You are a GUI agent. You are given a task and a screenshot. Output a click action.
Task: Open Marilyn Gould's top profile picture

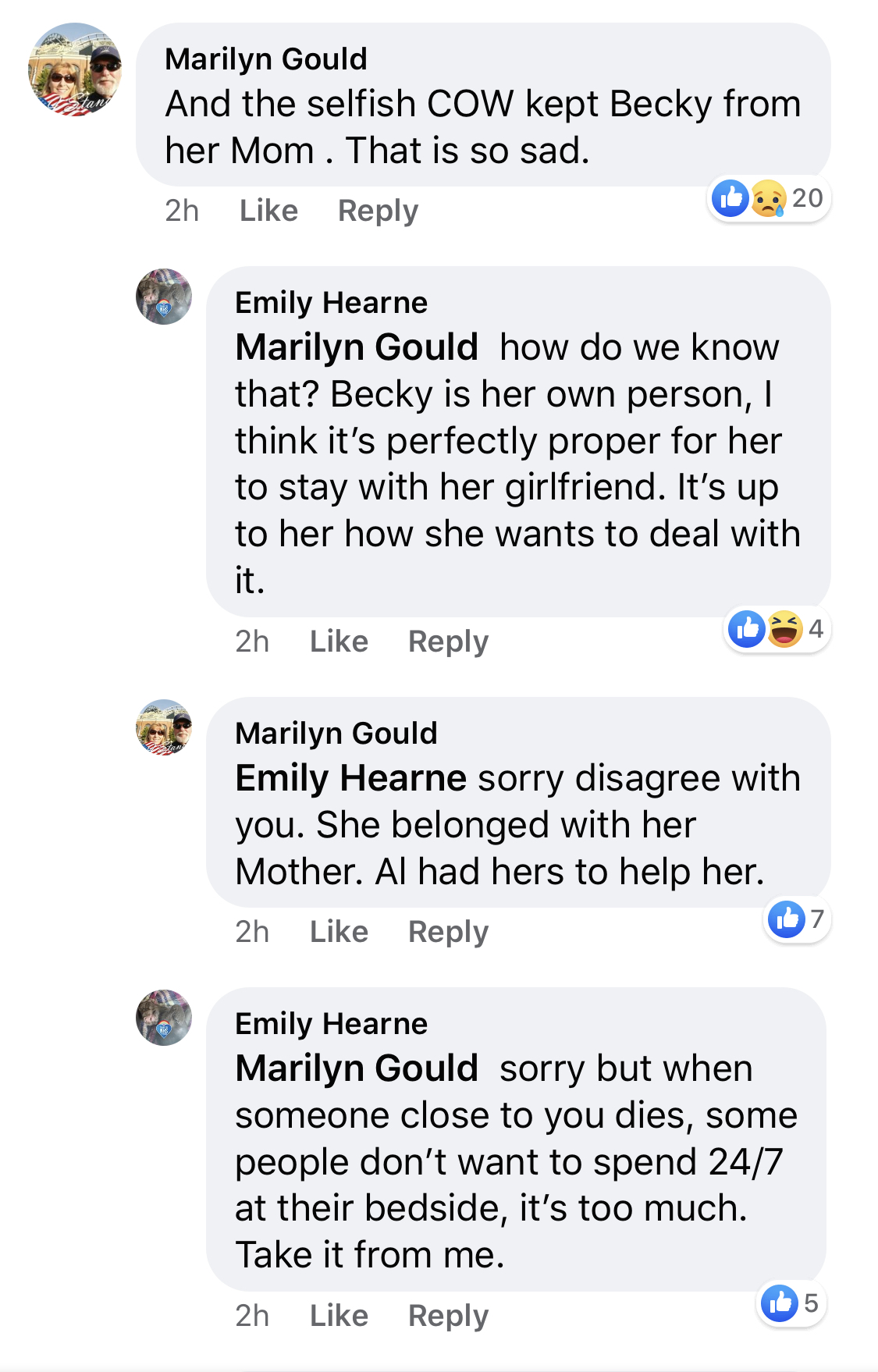pos(76,69)
